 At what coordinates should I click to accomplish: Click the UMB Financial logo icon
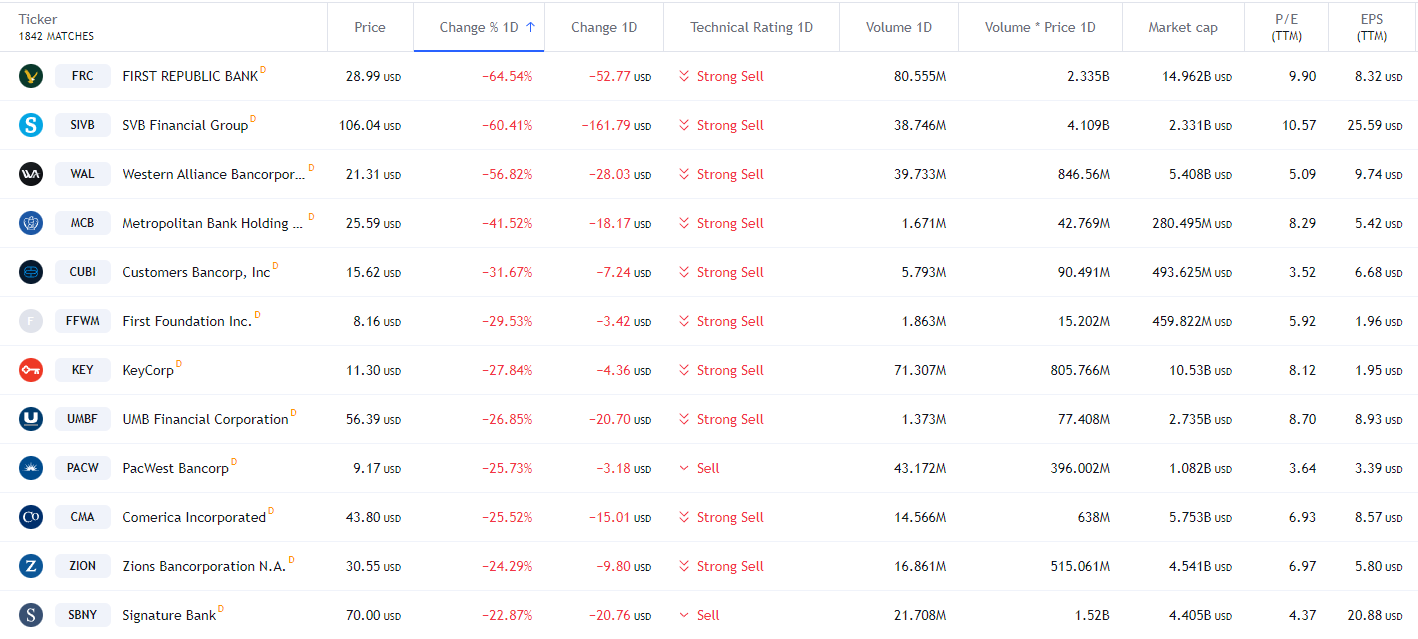pyautogui.click(x=31, y=419)
